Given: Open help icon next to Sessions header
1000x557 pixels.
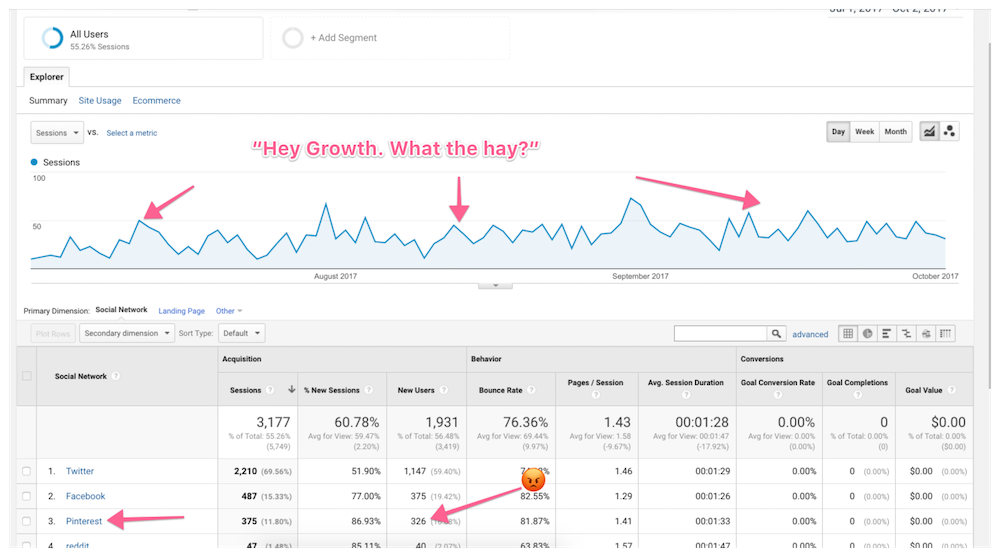Looking at the screenshot, I should coord(270,390).
